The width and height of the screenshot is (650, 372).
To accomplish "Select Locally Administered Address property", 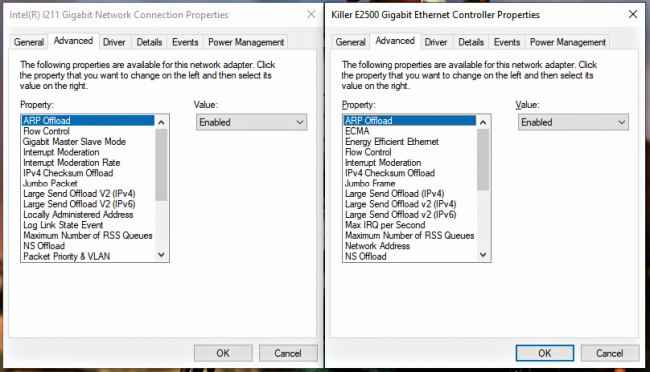I will (x=78, y=214).
